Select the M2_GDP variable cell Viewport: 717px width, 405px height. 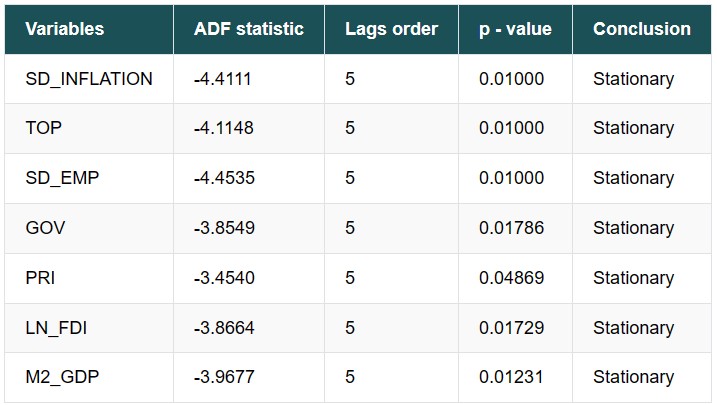click(x=89, y=377)
